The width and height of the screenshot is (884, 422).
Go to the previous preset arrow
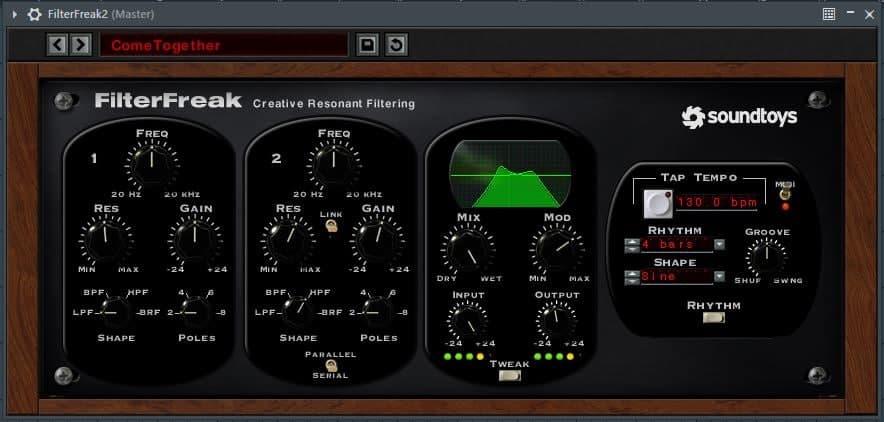(58, 45)
